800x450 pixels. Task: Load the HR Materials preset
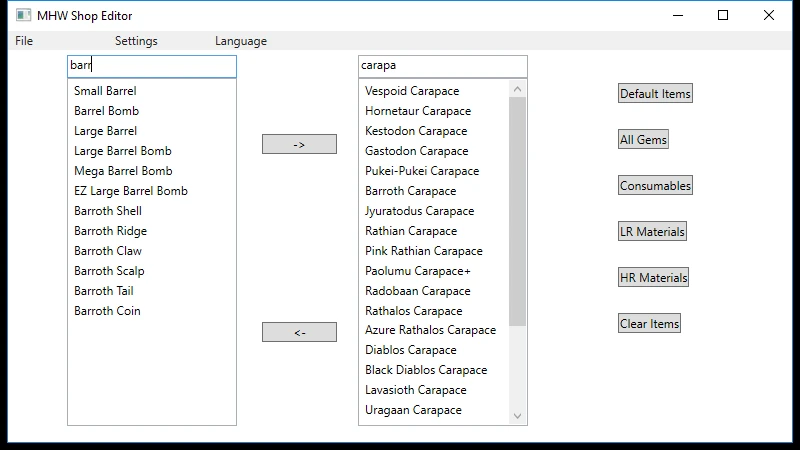click(x=653, y=278)
